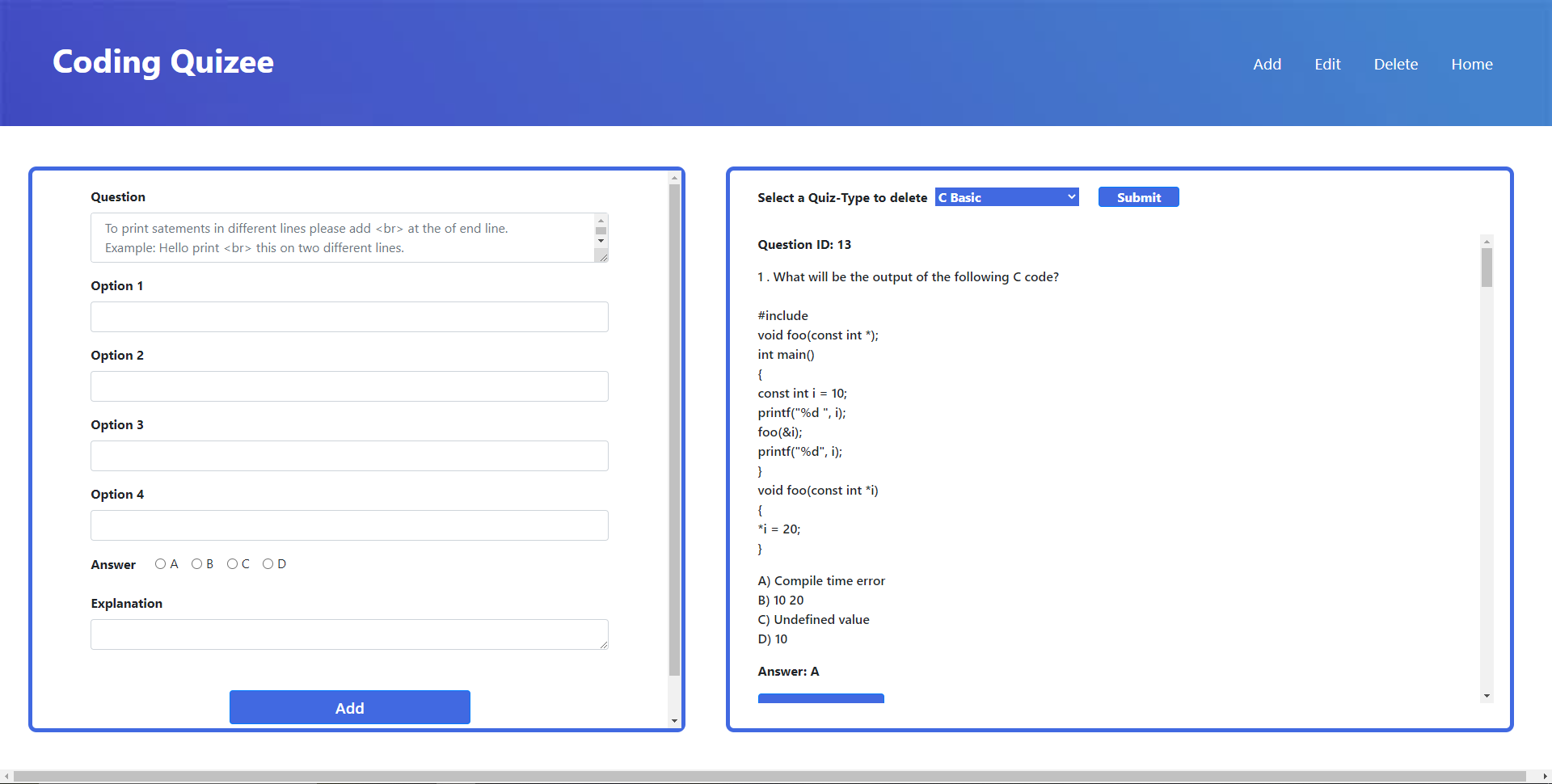Click the '#include' code line

pyautogui.click(x=783, y=316)
